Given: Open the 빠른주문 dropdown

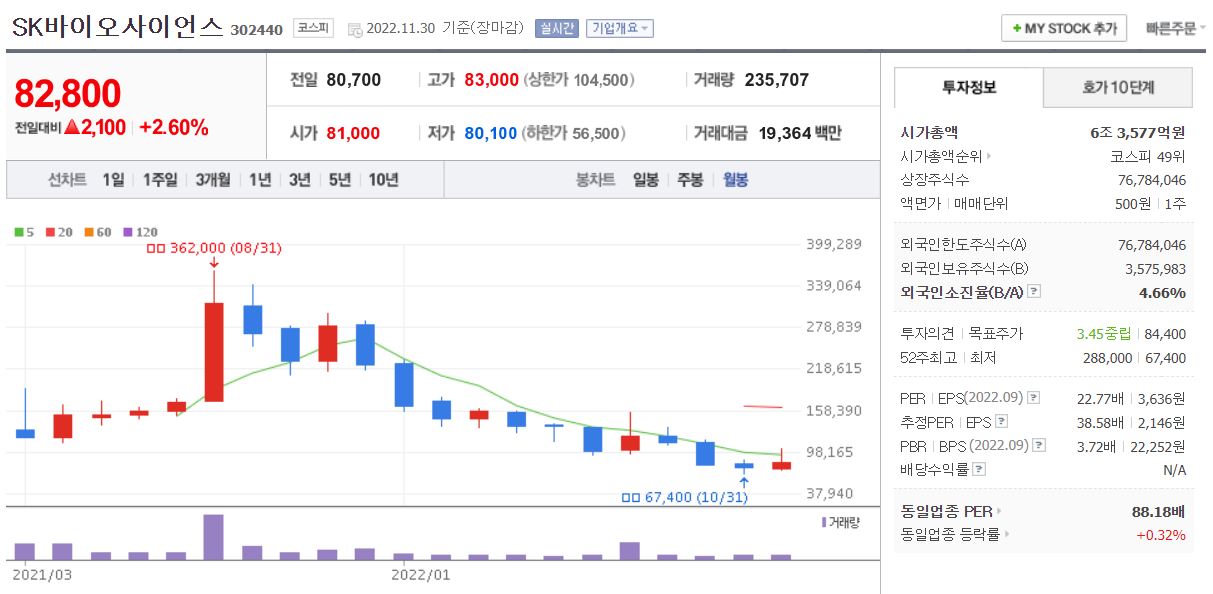Looking at the screenshot, I should [x=1175, y=28].
